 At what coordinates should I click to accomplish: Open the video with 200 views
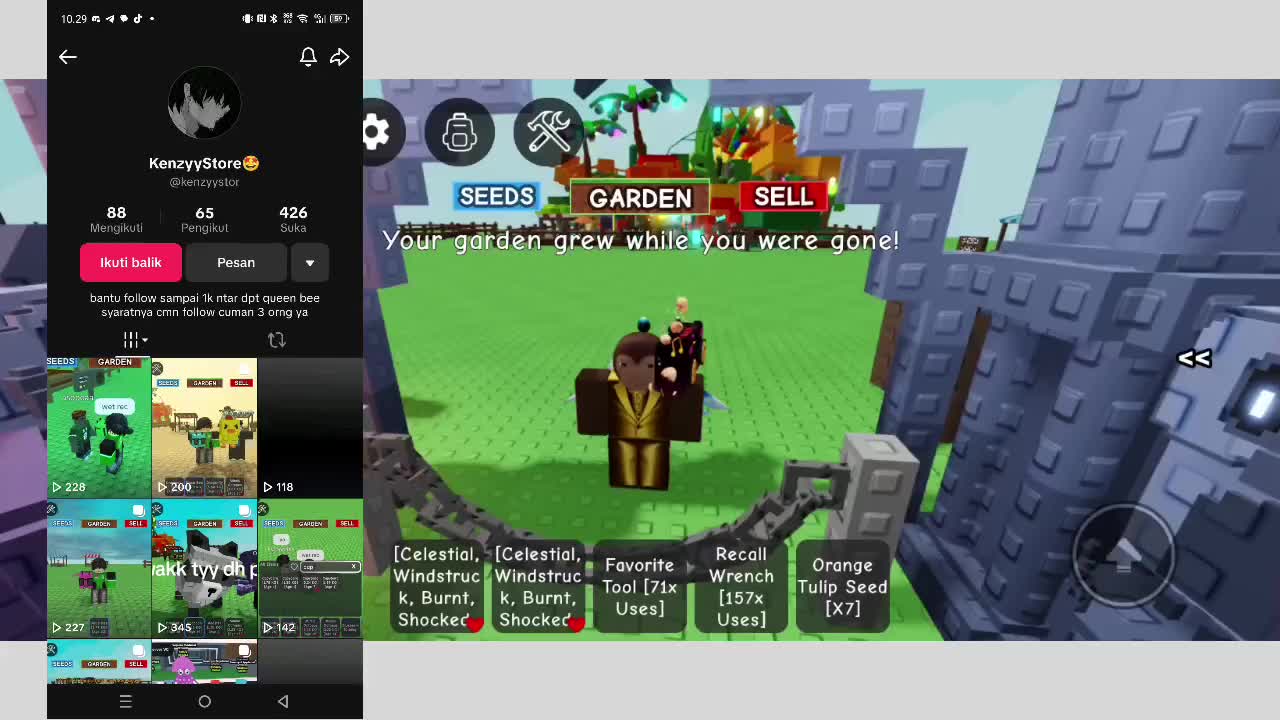[204, 428]
